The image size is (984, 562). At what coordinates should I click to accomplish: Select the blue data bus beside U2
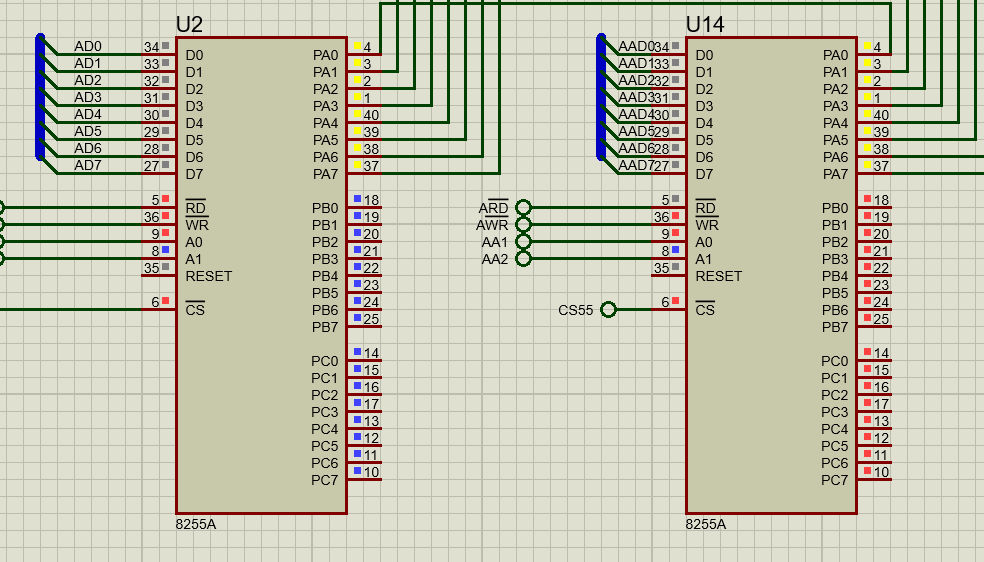coord(40,97)
